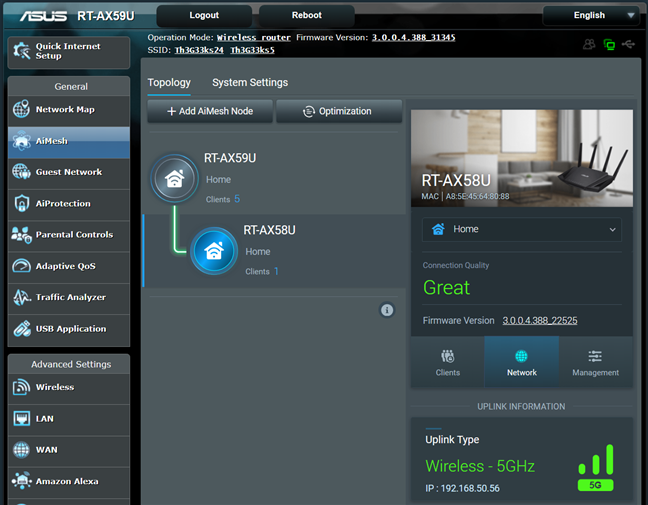The width and height of the screenshot is (648, 505).
Task: Click the topology info icon
Action: click(x=387, y=310)
